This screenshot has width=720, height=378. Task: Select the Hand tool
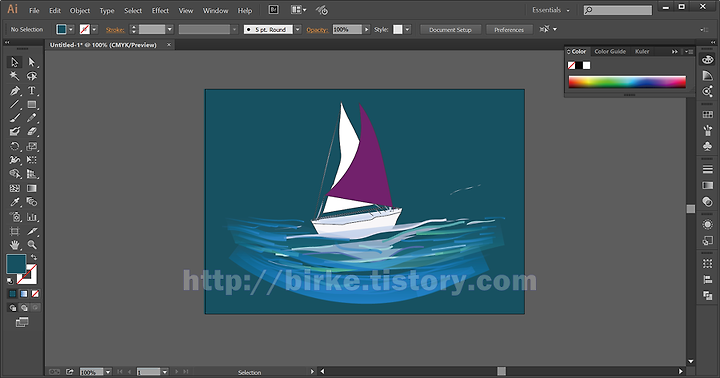pos(15,245)
